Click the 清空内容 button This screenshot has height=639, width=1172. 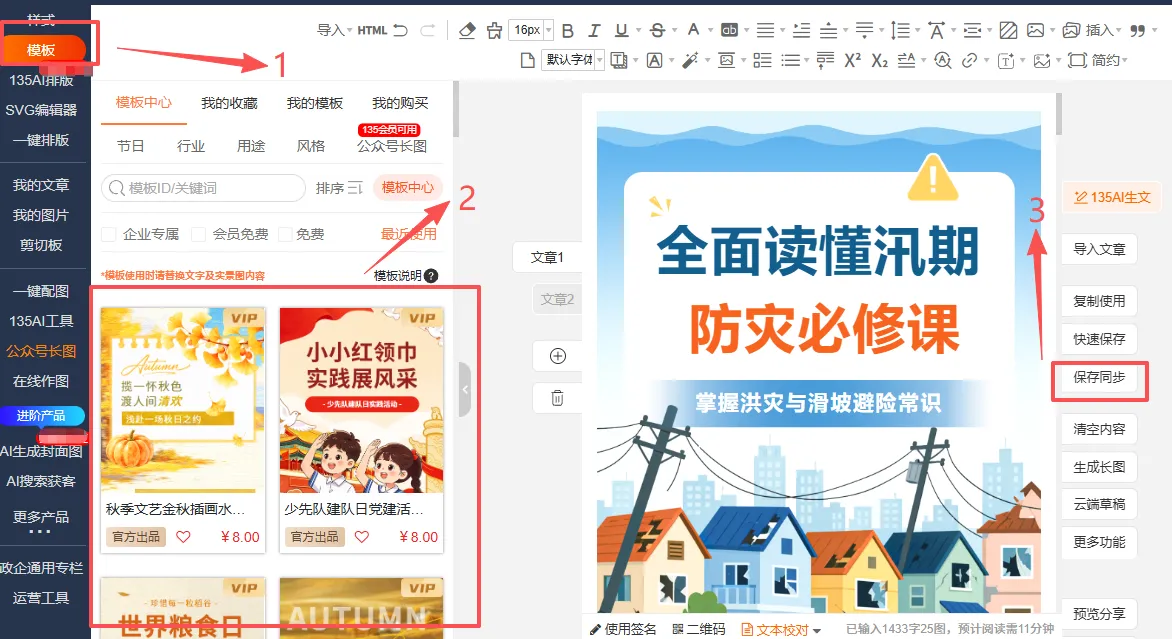click(x=1099, y=429)
